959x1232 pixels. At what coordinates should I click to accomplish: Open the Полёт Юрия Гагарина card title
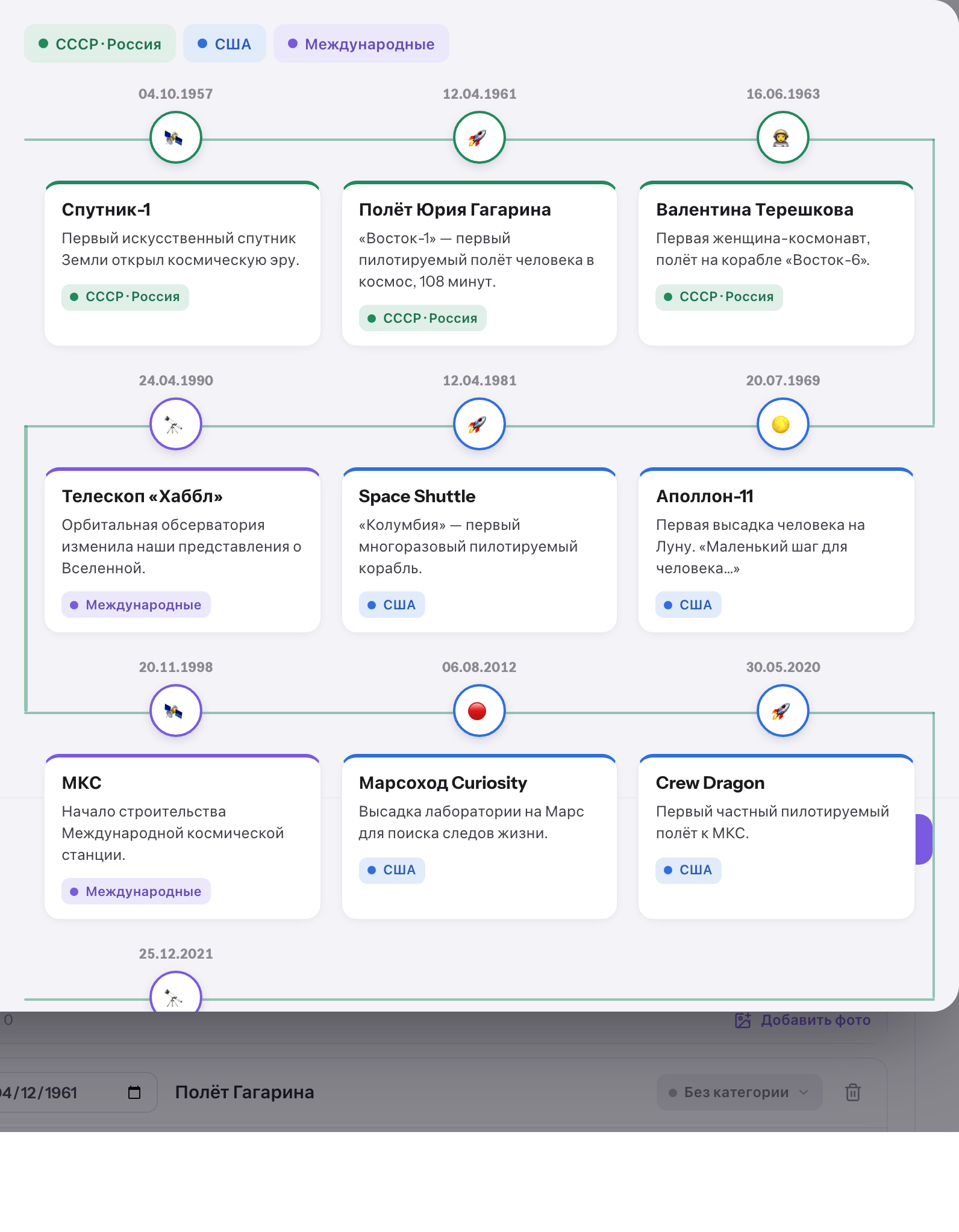click(x=455, y=210)
